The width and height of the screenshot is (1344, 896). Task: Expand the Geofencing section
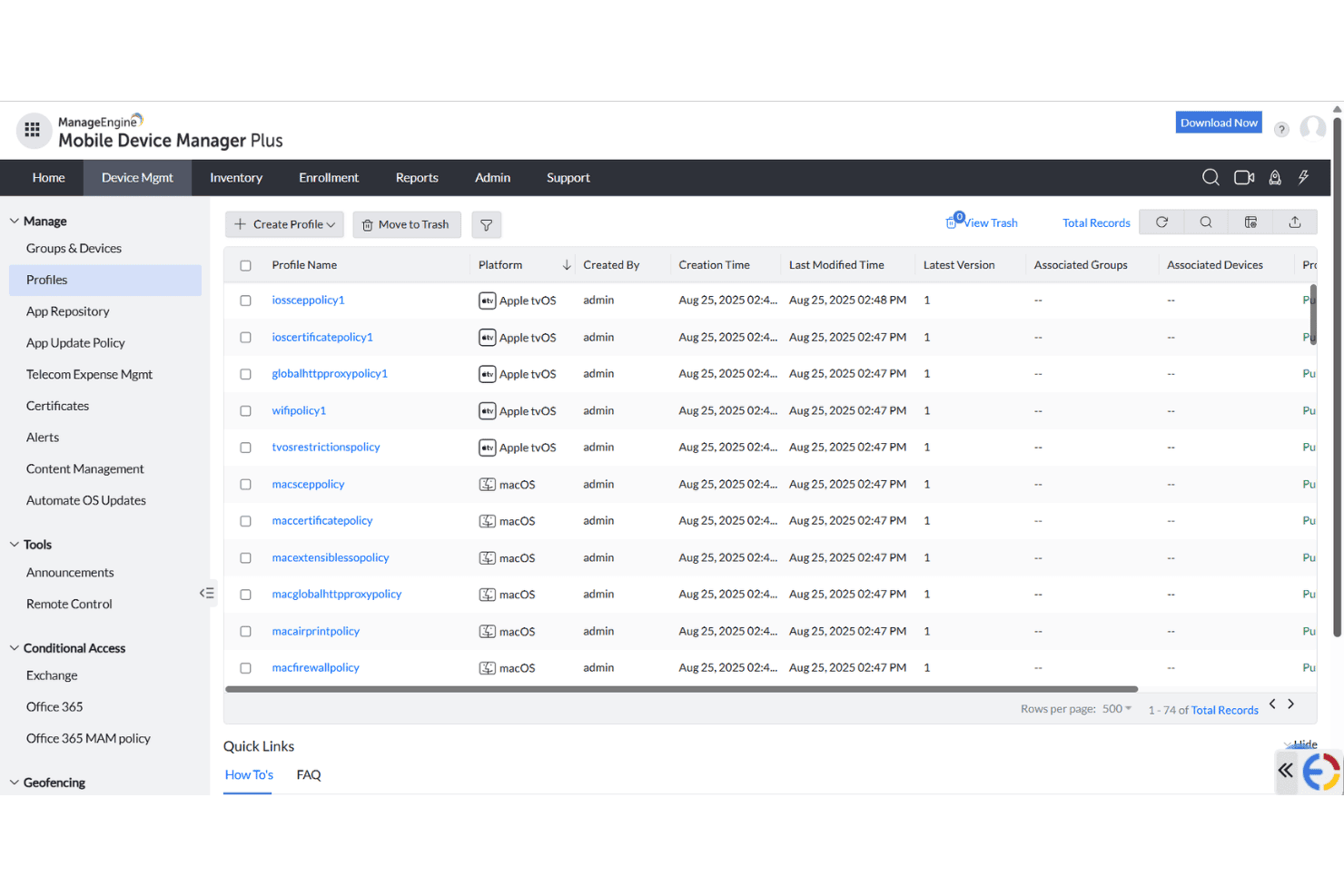tap(14, 782)
